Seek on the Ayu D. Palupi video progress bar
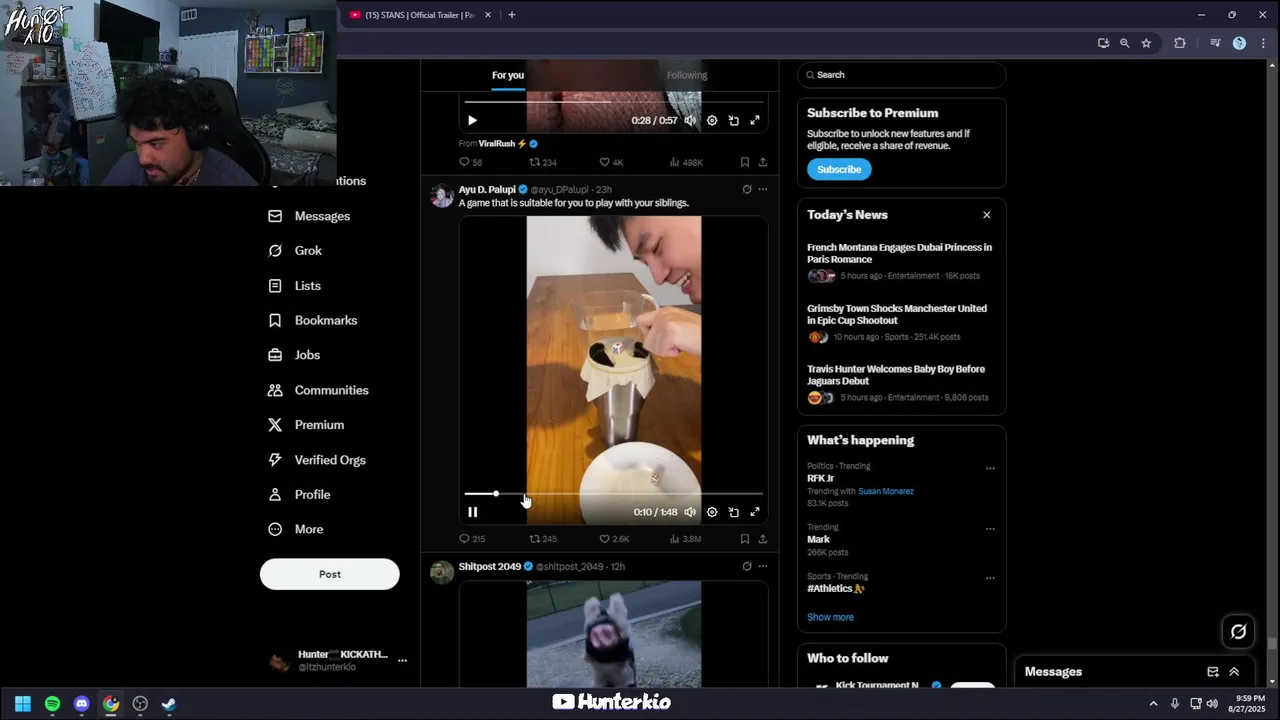1280x720 pixels. click(614, 494)
